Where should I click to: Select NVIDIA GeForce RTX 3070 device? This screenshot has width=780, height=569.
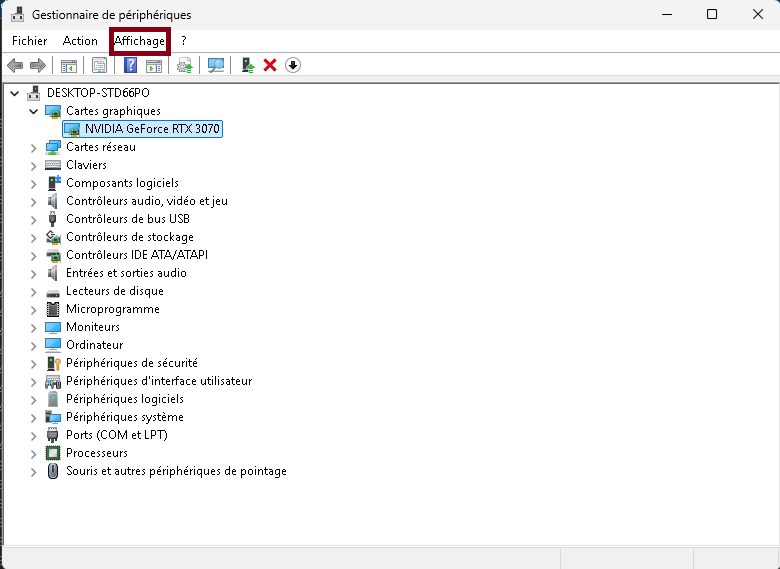point(152,129)
